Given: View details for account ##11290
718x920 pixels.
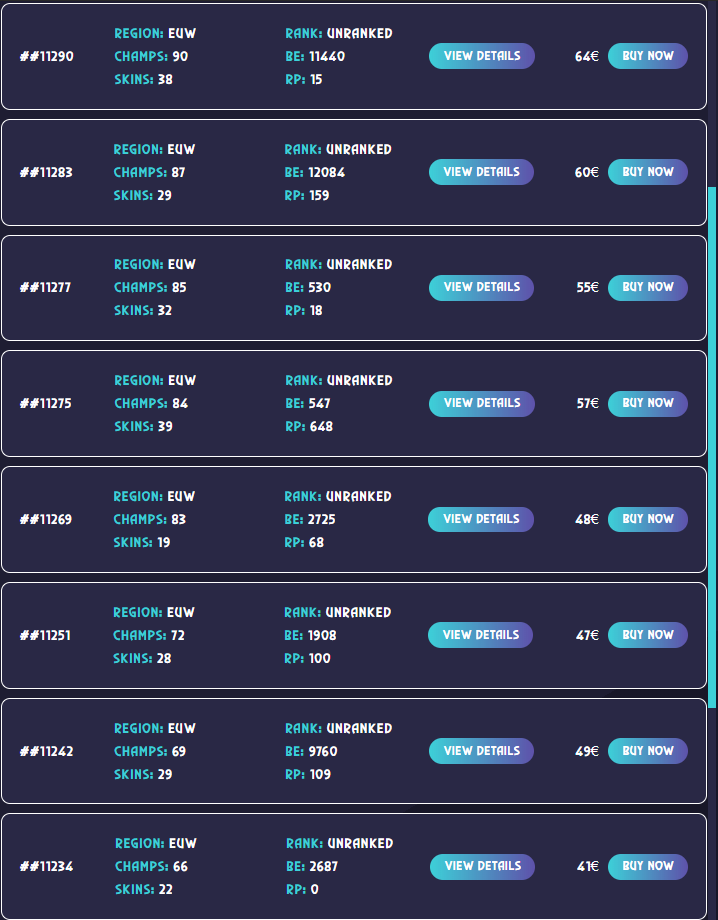Looking at the screenshot, I should coord(482,56).
